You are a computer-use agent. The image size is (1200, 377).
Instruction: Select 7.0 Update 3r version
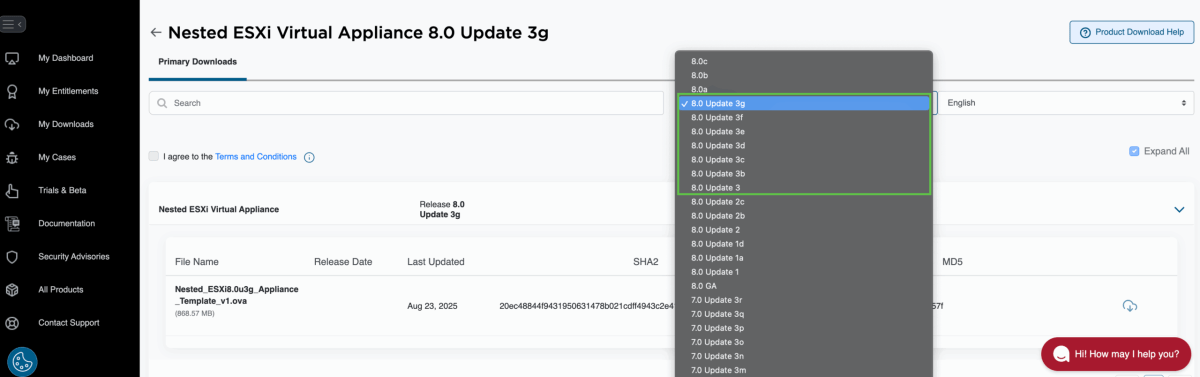tap(804, 299)
